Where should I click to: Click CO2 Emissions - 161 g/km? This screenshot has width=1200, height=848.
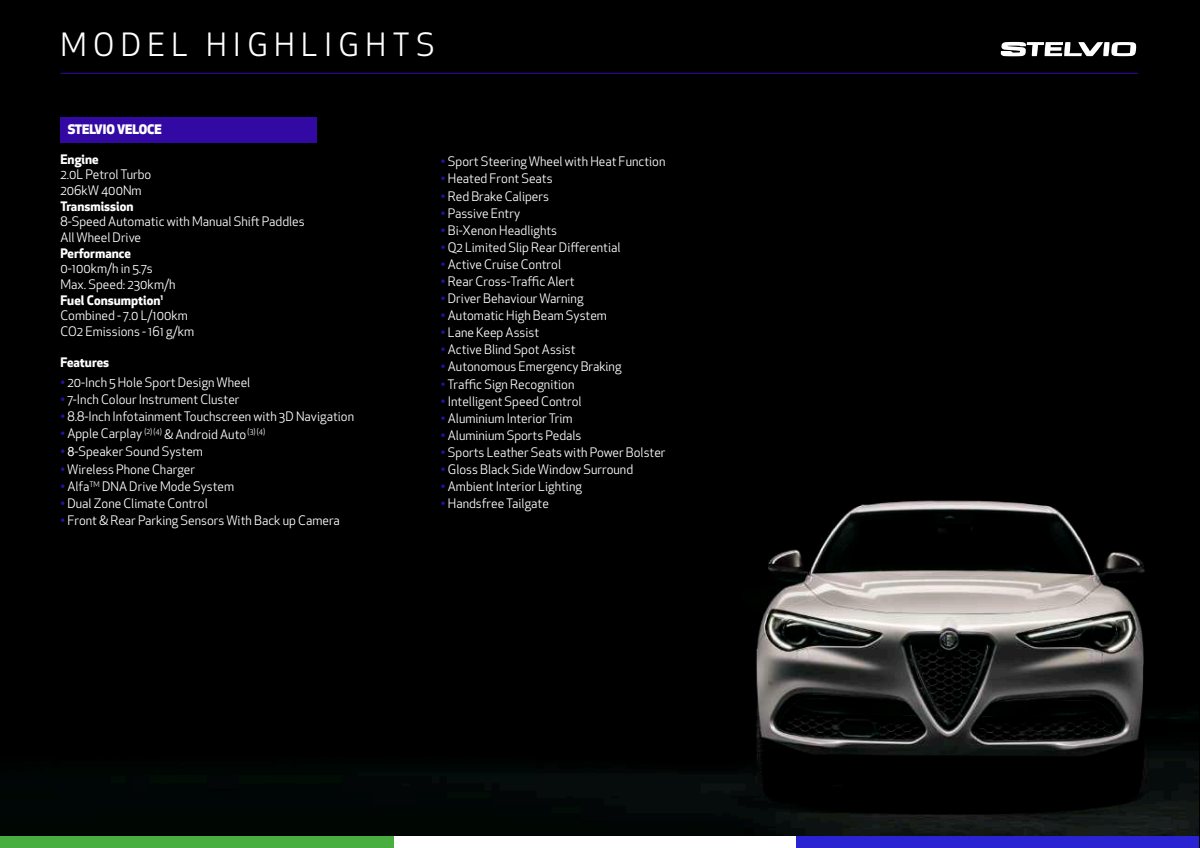127,332
